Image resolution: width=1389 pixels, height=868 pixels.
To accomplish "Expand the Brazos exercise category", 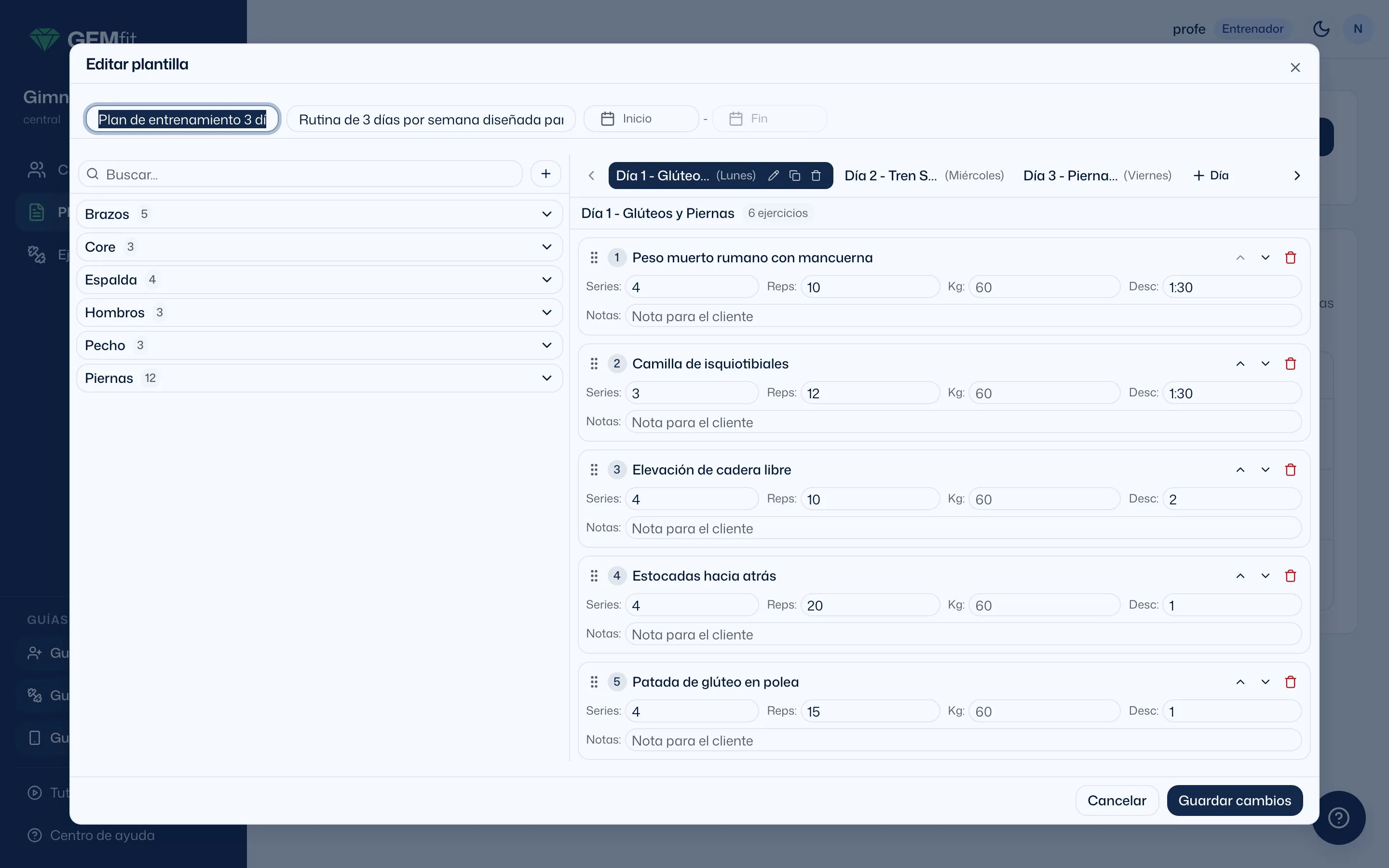I will (x=320, y=214).
